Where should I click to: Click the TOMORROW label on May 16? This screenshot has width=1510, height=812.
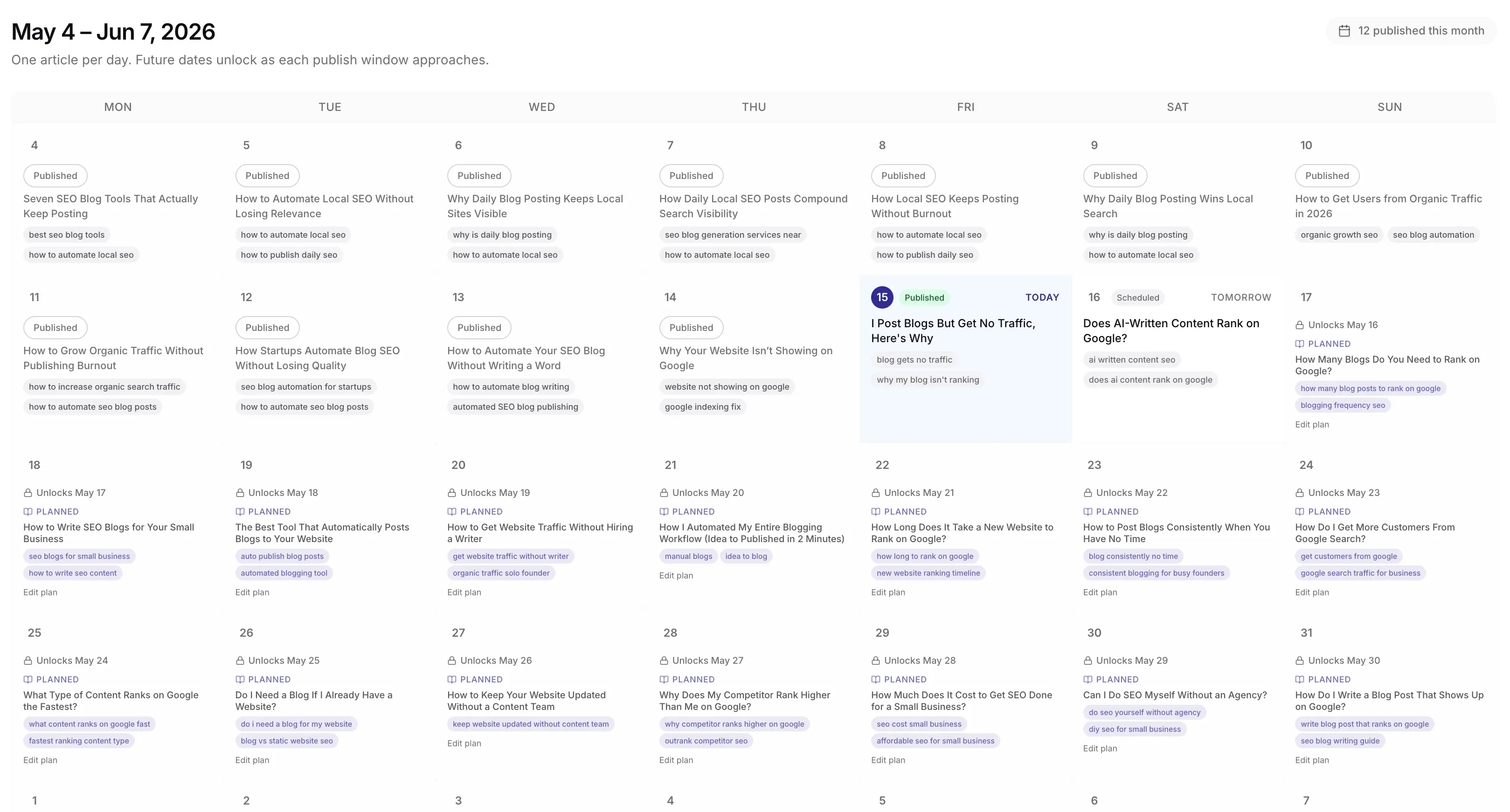tap(1241, 297)
